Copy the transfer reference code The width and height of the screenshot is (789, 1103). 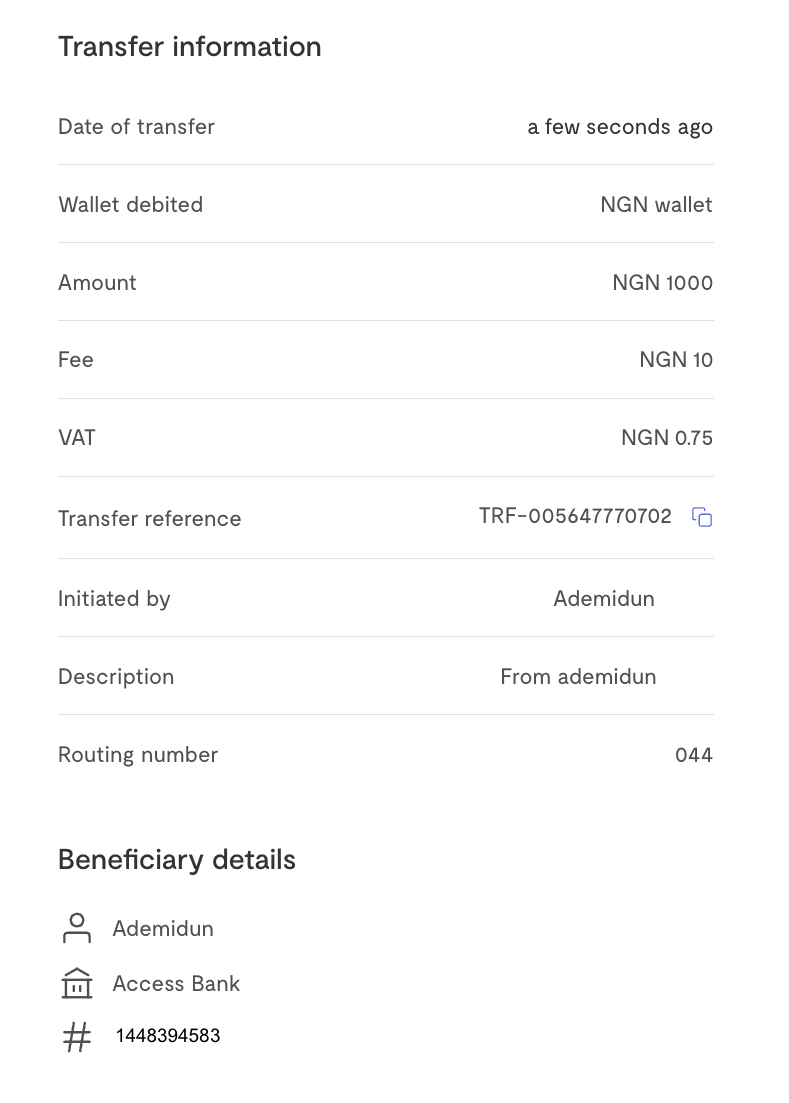pos(702,517)
